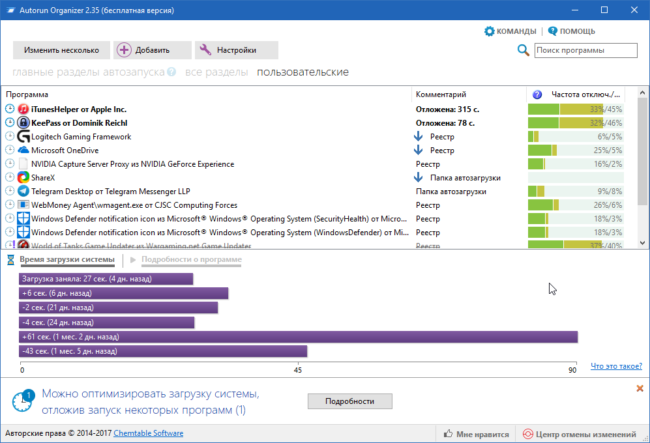This screenshot has width=650, height=443.
Task: Toggle delay clock icon for WebMoney Agent
Action: 10,205
